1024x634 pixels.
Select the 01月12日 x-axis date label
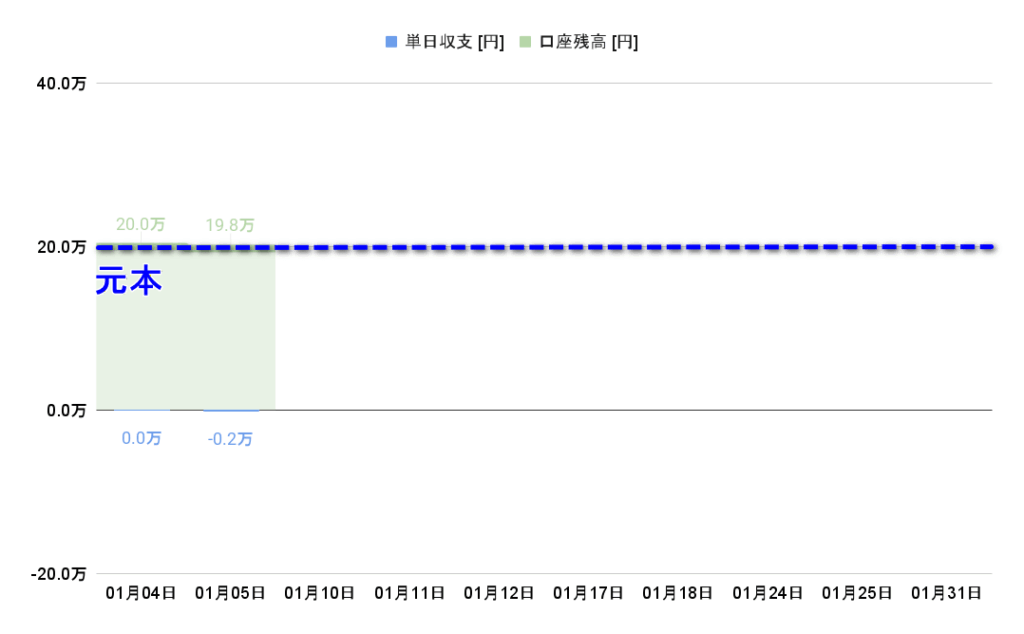click(499, 593)
